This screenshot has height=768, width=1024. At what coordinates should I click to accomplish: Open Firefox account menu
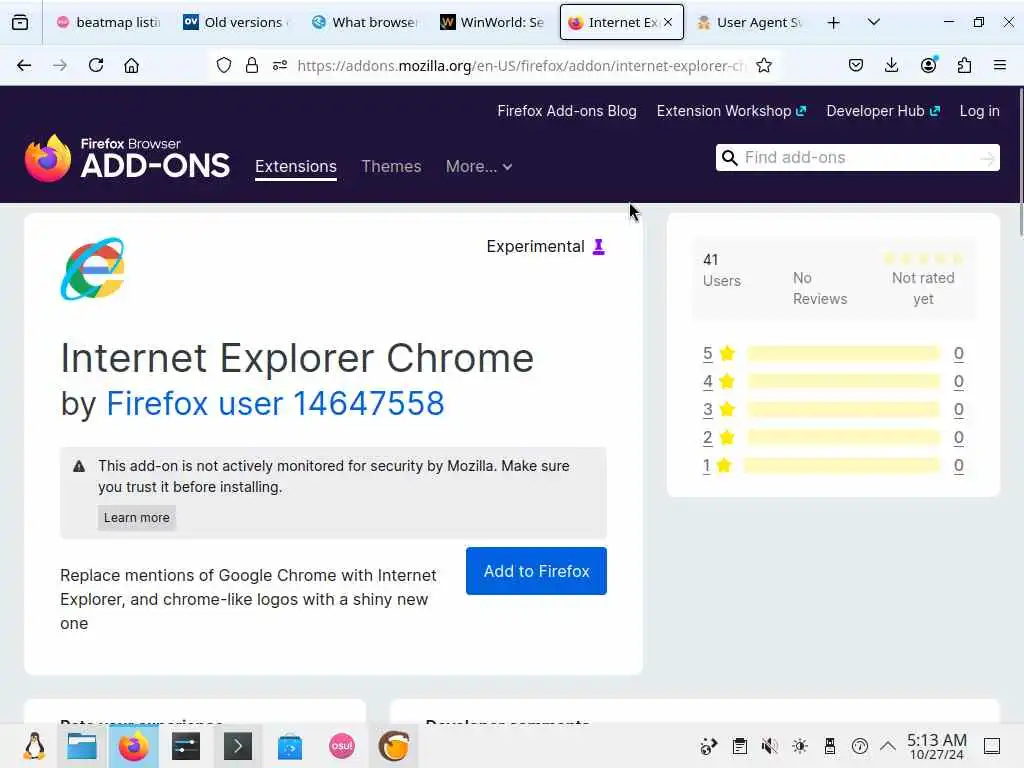(x=928, y=65)
